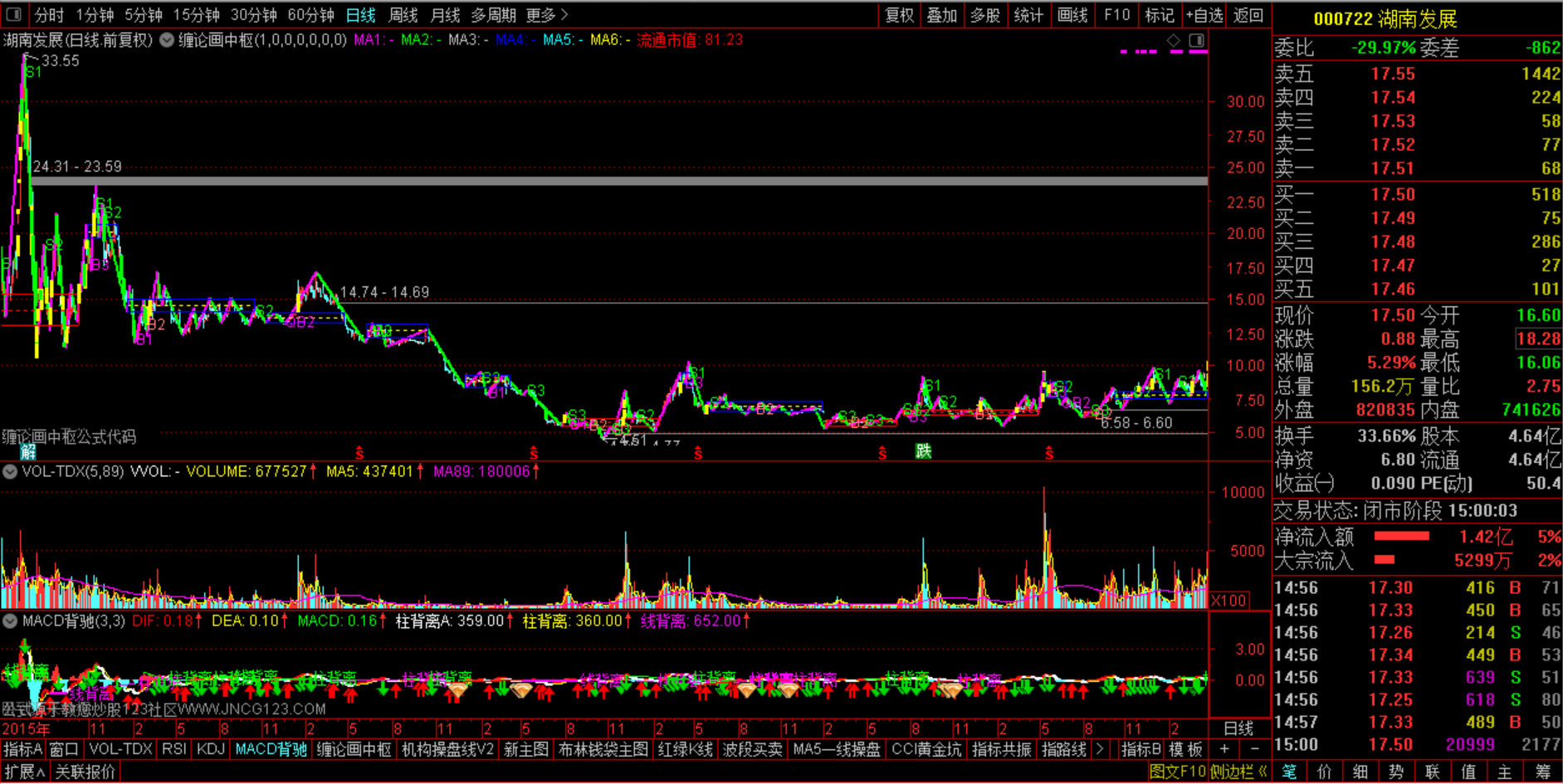1563x784 pixels.
Task: Open the 模板 template menu
Action: point(1186,749)
